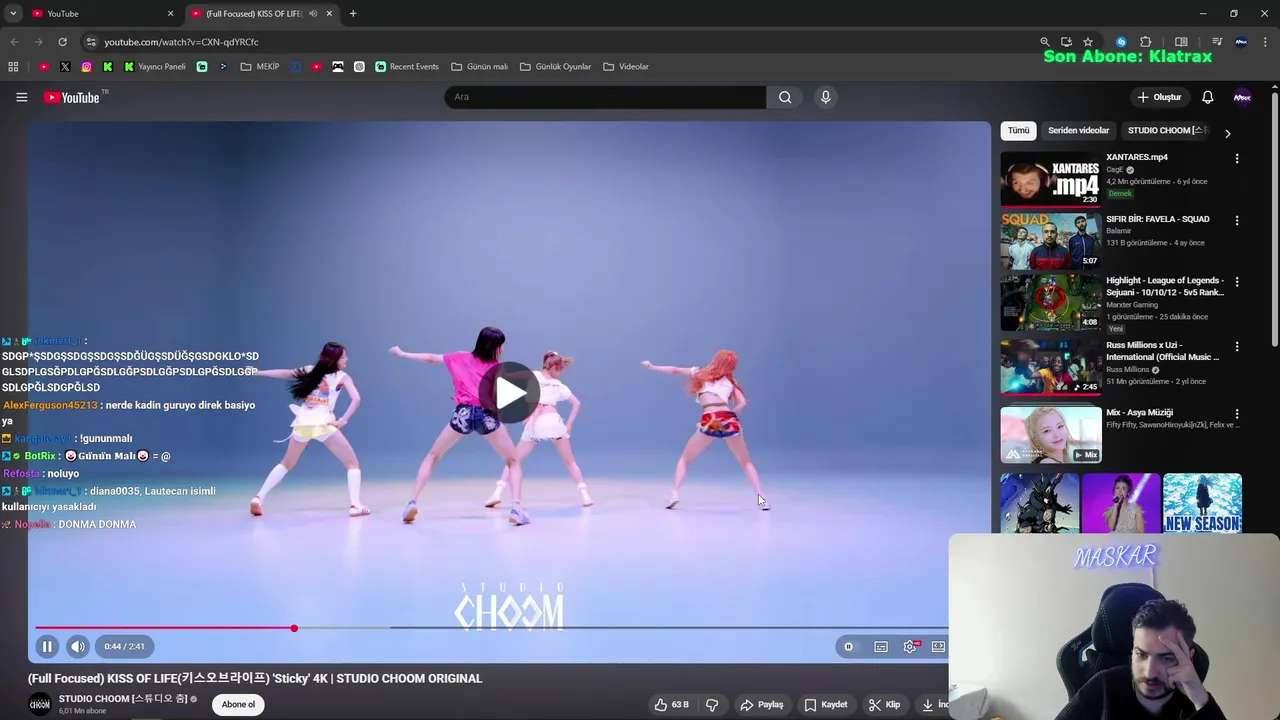This screenshot has height=720, width=1280.
Task: Click the big play overlay on video
Action: coord(510,393)
